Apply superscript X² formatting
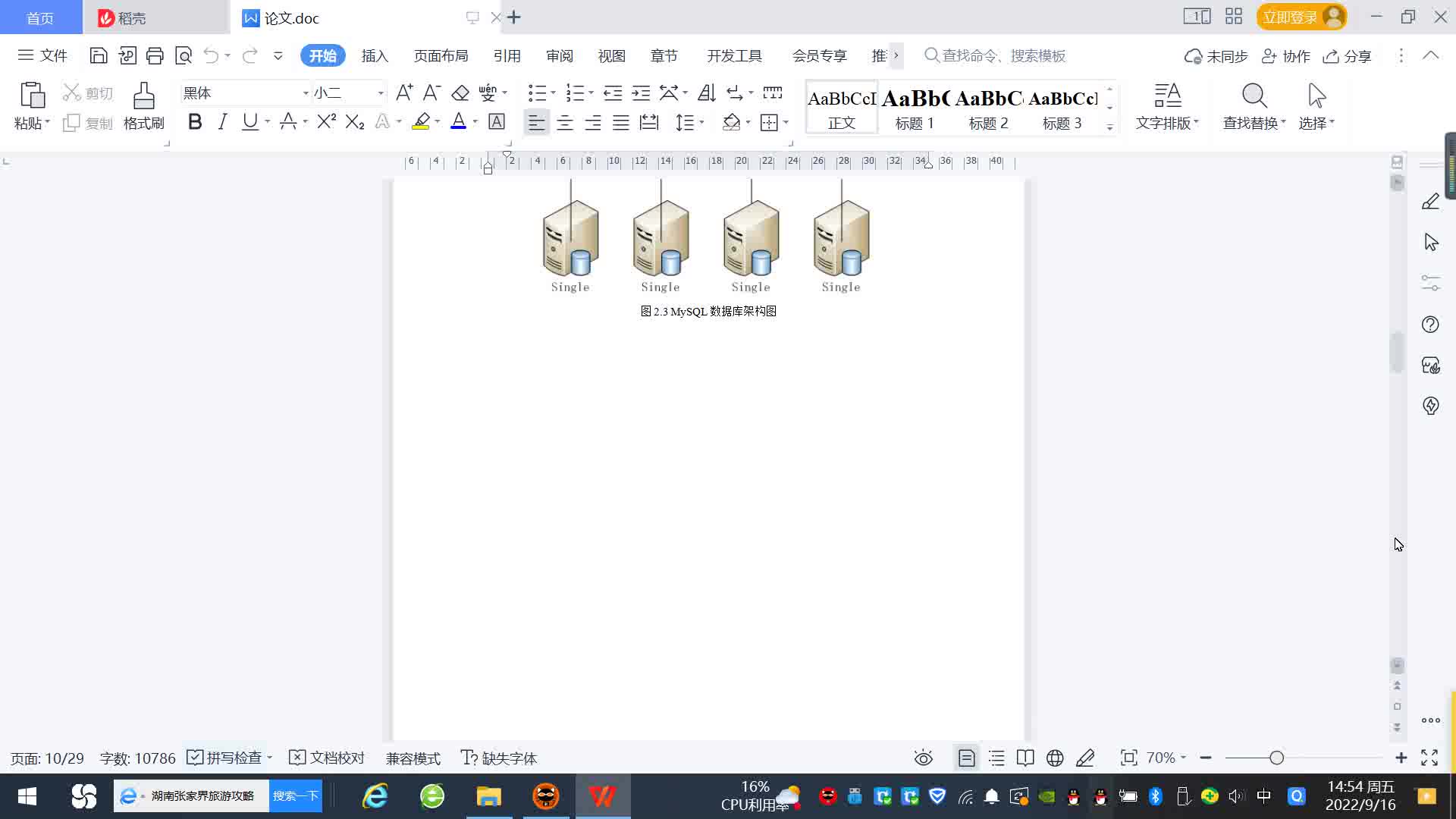 point(327,121)
